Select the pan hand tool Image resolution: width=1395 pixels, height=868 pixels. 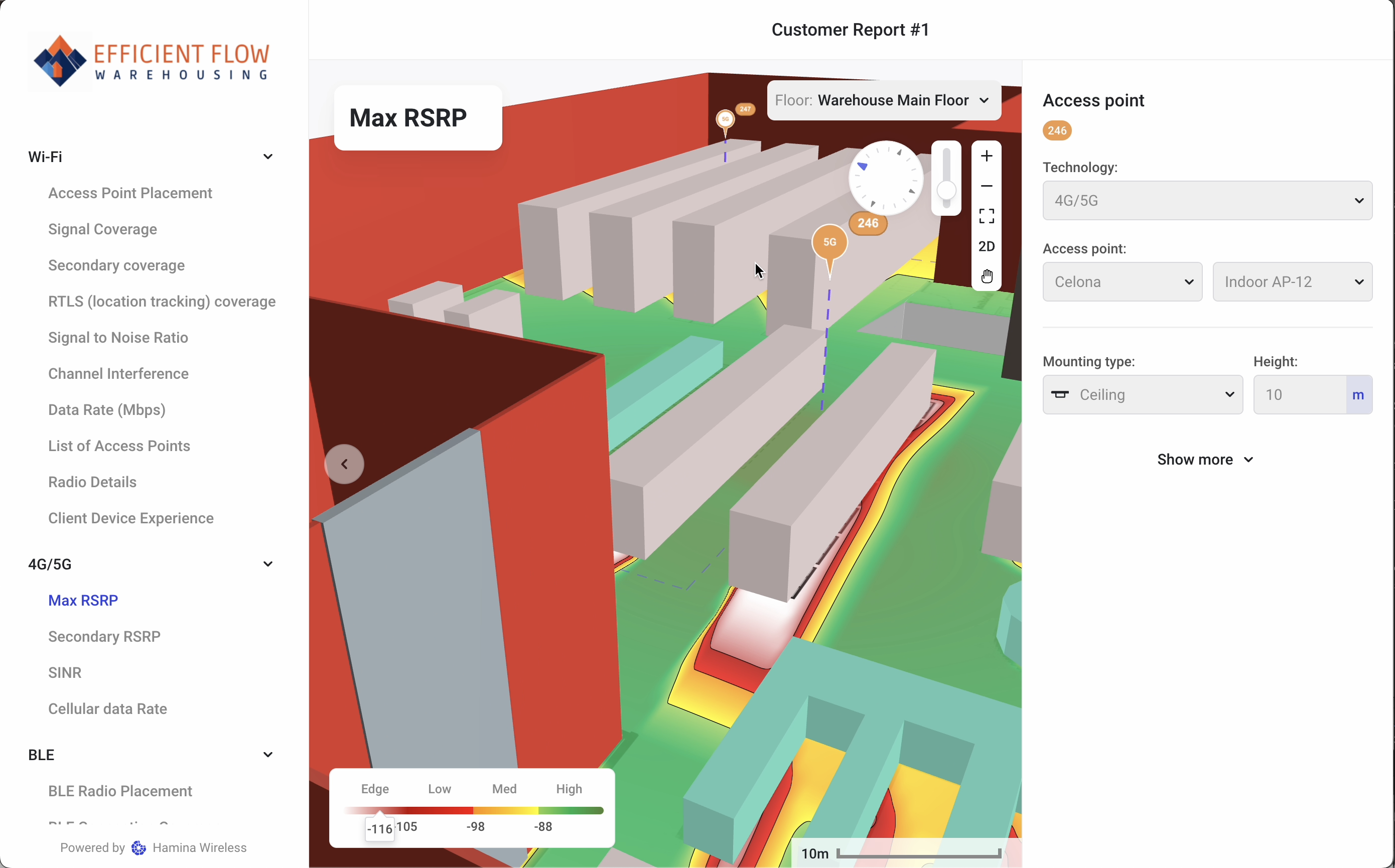986,276
